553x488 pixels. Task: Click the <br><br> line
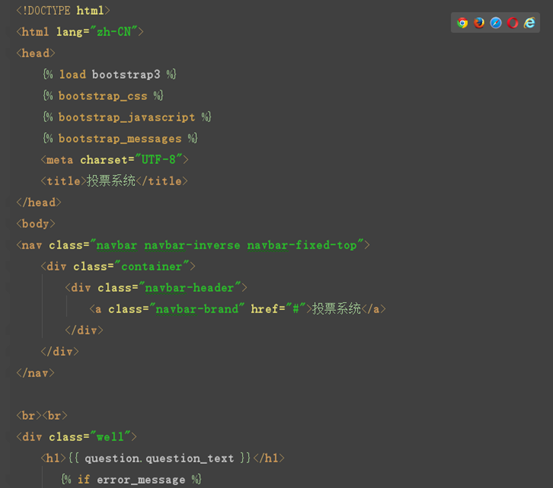(x=42, y=416)
